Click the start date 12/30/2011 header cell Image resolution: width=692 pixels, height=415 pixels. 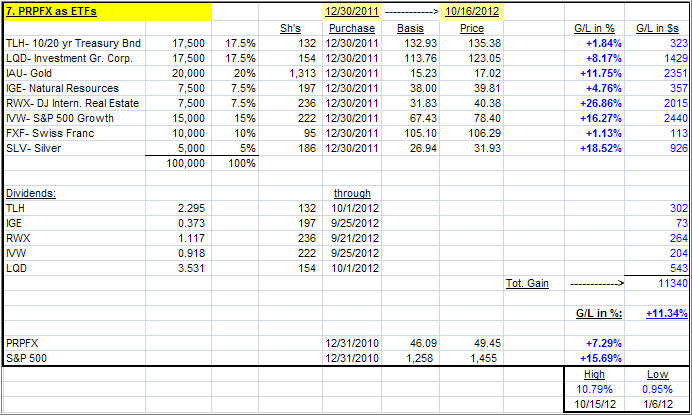click(x=352, y=11)
